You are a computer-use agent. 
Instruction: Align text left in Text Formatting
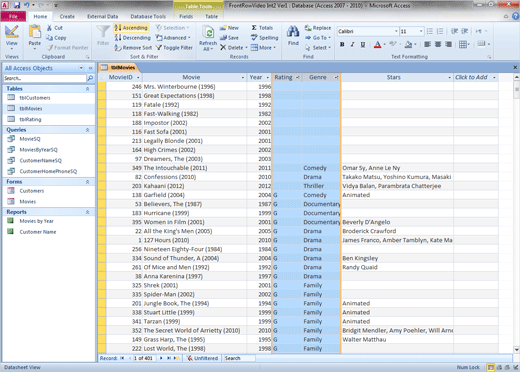click(x=427, y=44)
